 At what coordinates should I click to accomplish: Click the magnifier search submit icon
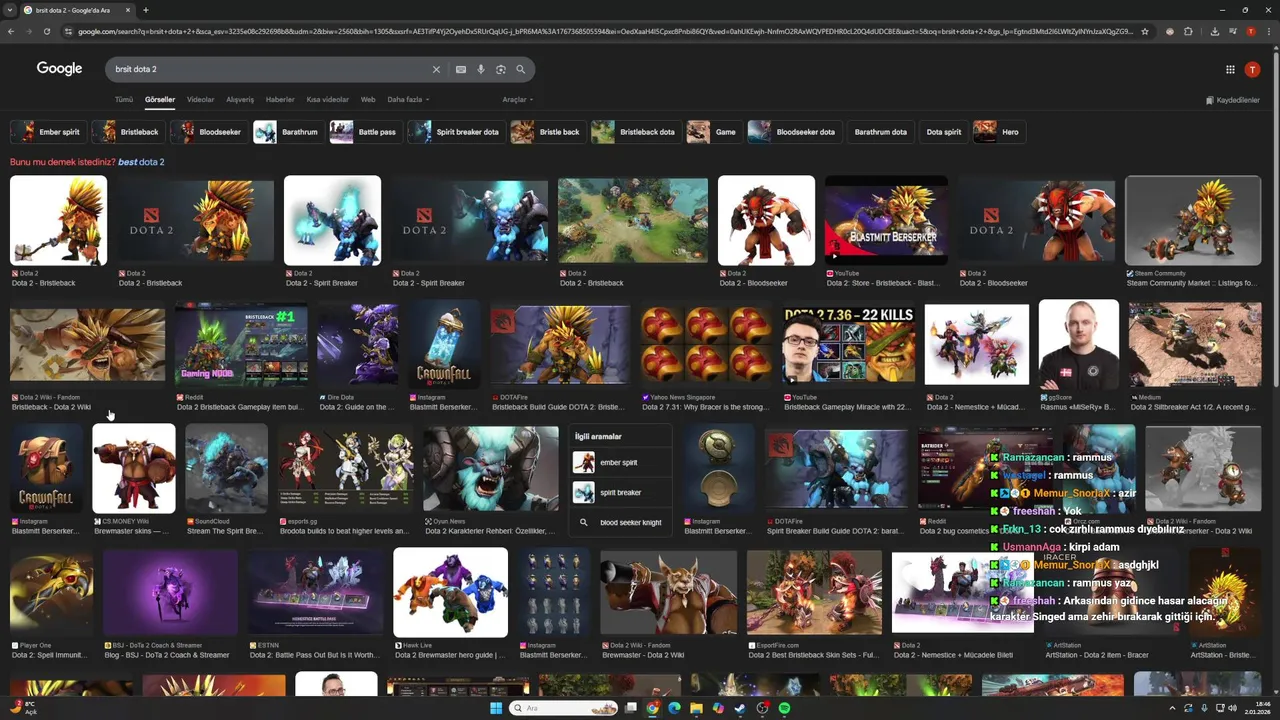pos(521,70)
